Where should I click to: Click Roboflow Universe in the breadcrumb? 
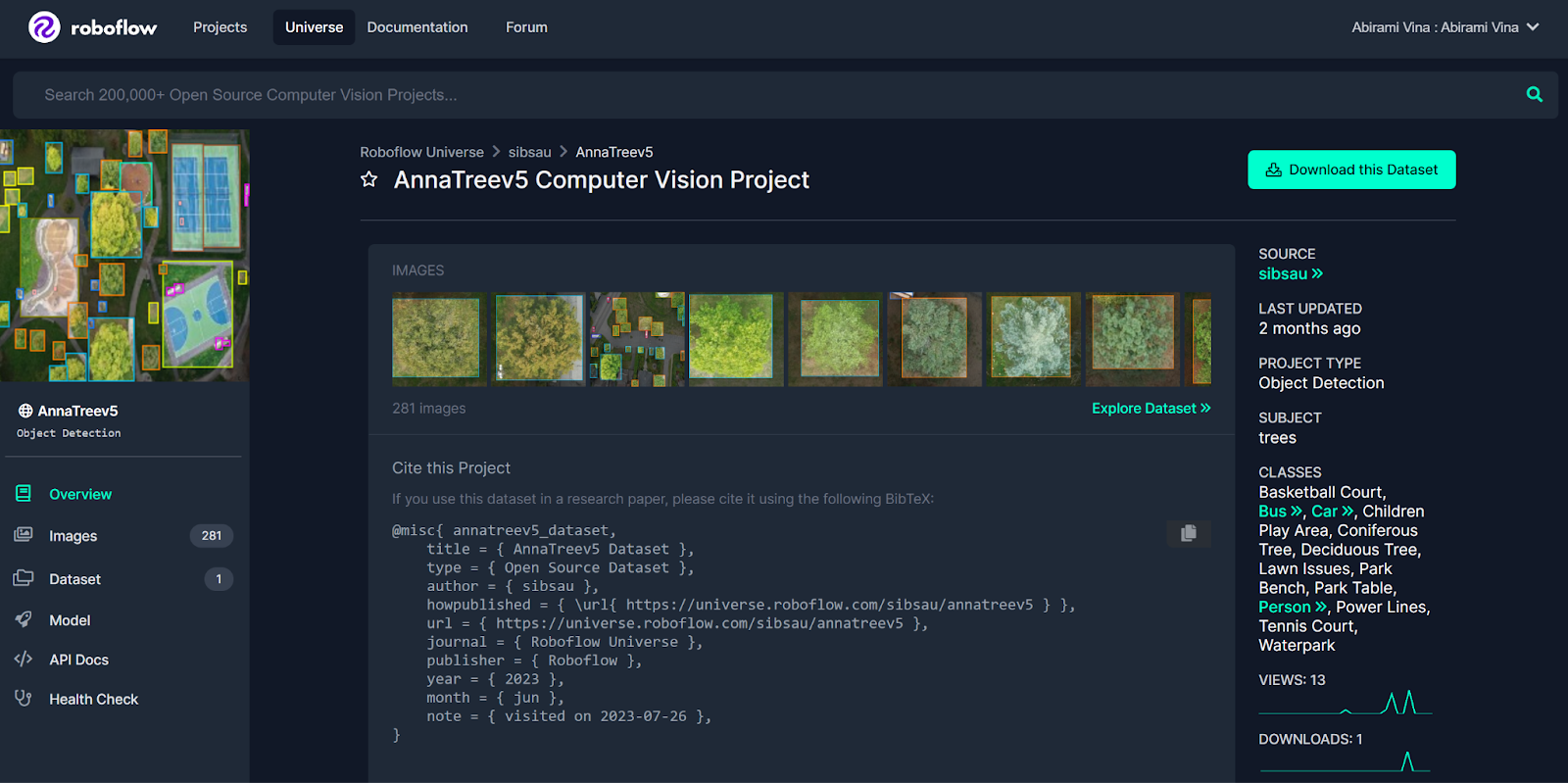[x=421, y=152]
